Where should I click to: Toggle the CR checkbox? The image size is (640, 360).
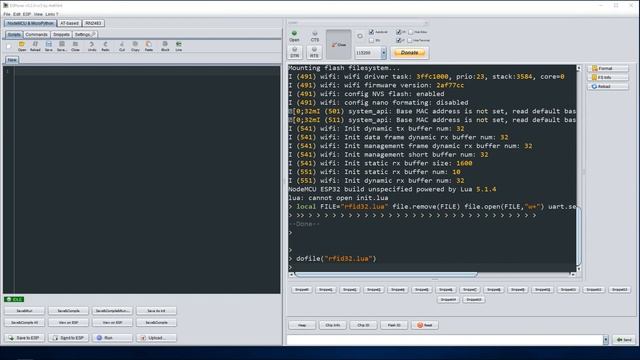coord(398,32)
